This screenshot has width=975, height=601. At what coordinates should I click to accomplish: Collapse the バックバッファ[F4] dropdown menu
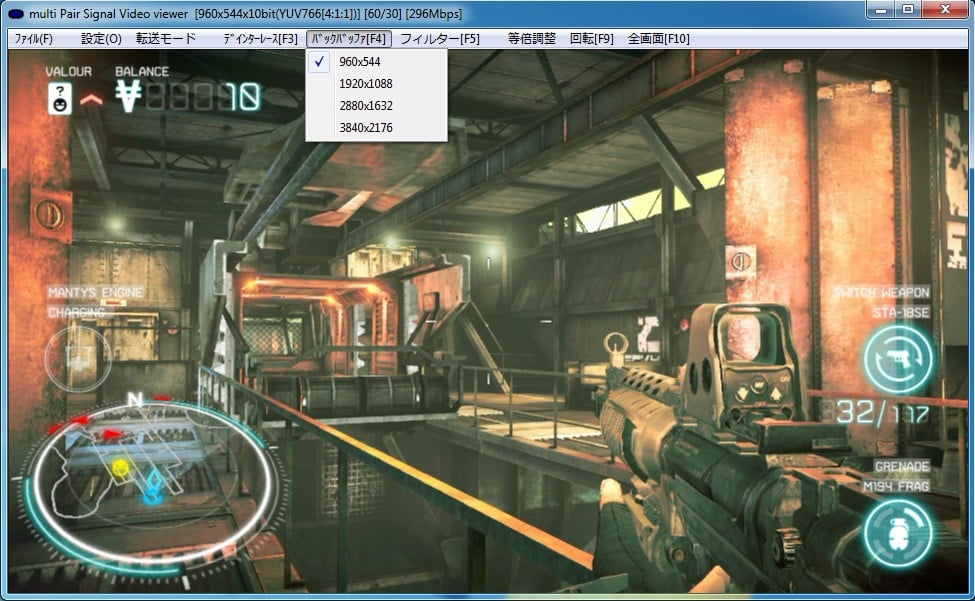point(347,39)
